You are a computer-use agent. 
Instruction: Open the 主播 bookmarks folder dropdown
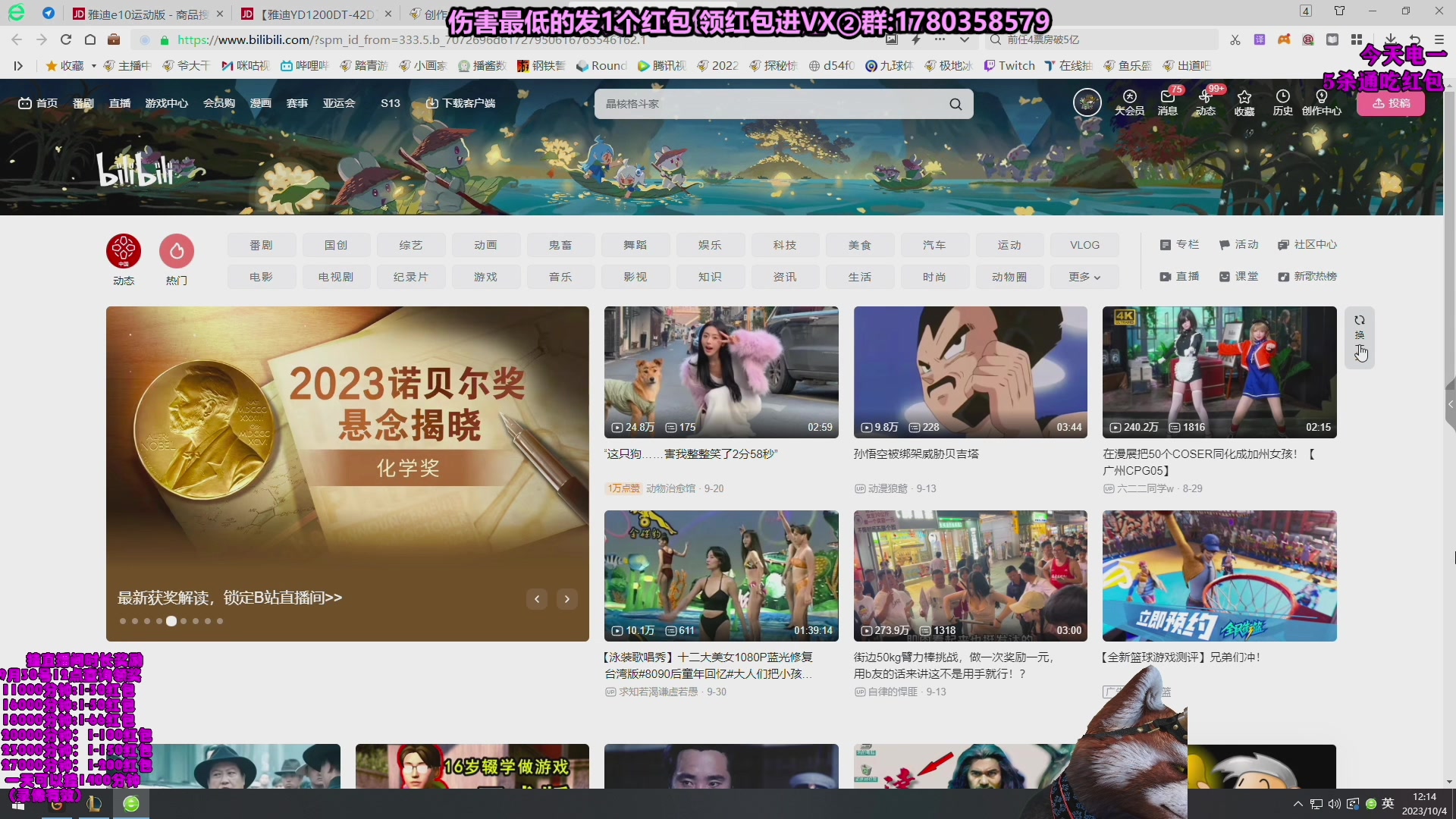pyautogui.click(x=127, y=65)
